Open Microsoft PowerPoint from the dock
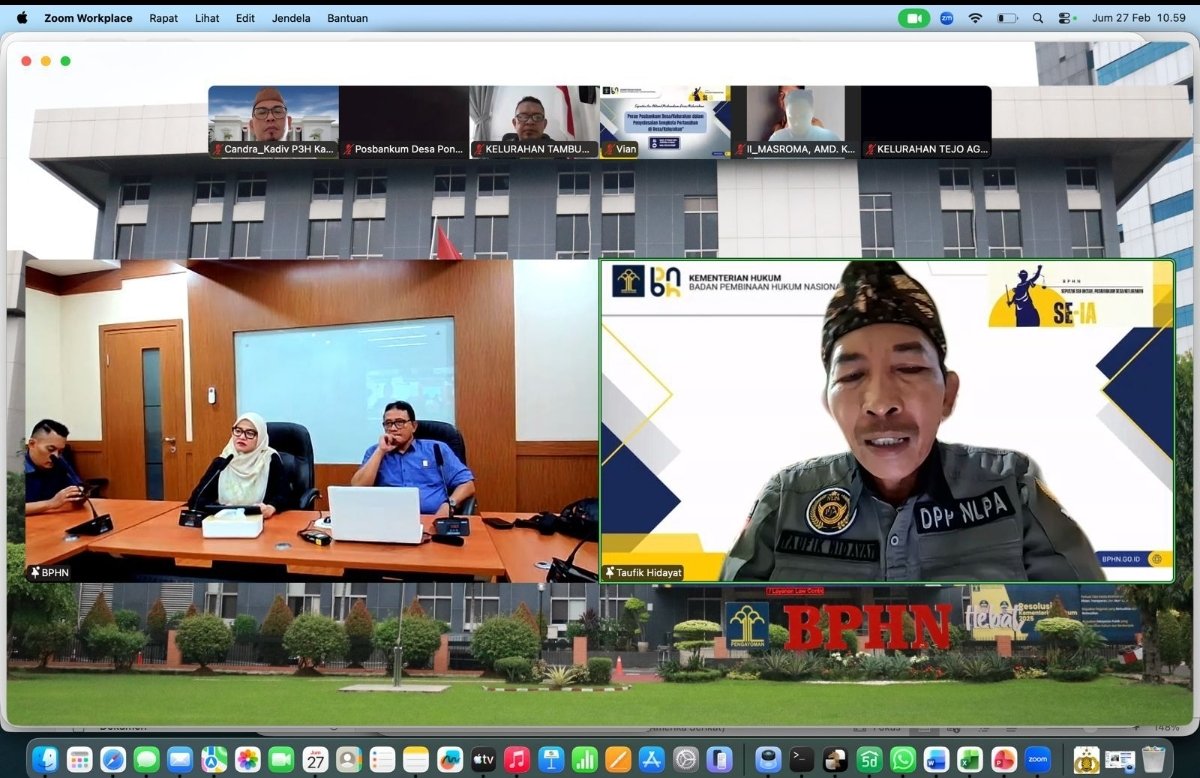The width and height of the screenshot is (1200, 778). tap(1004, 759)
